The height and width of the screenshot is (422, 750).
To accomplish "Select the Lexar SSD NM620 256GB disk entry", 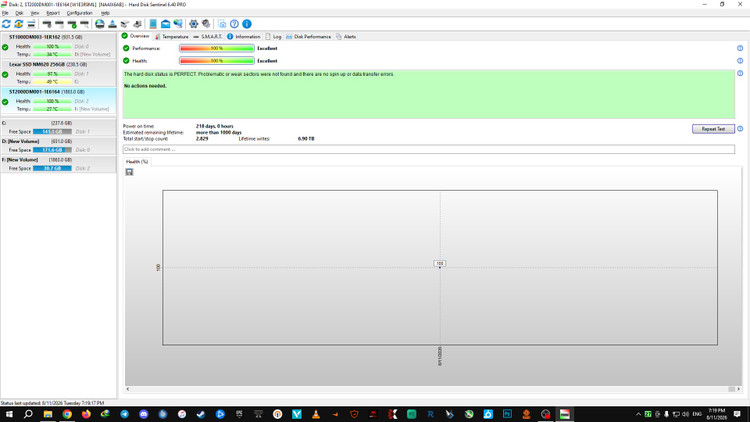I will 58,73.
